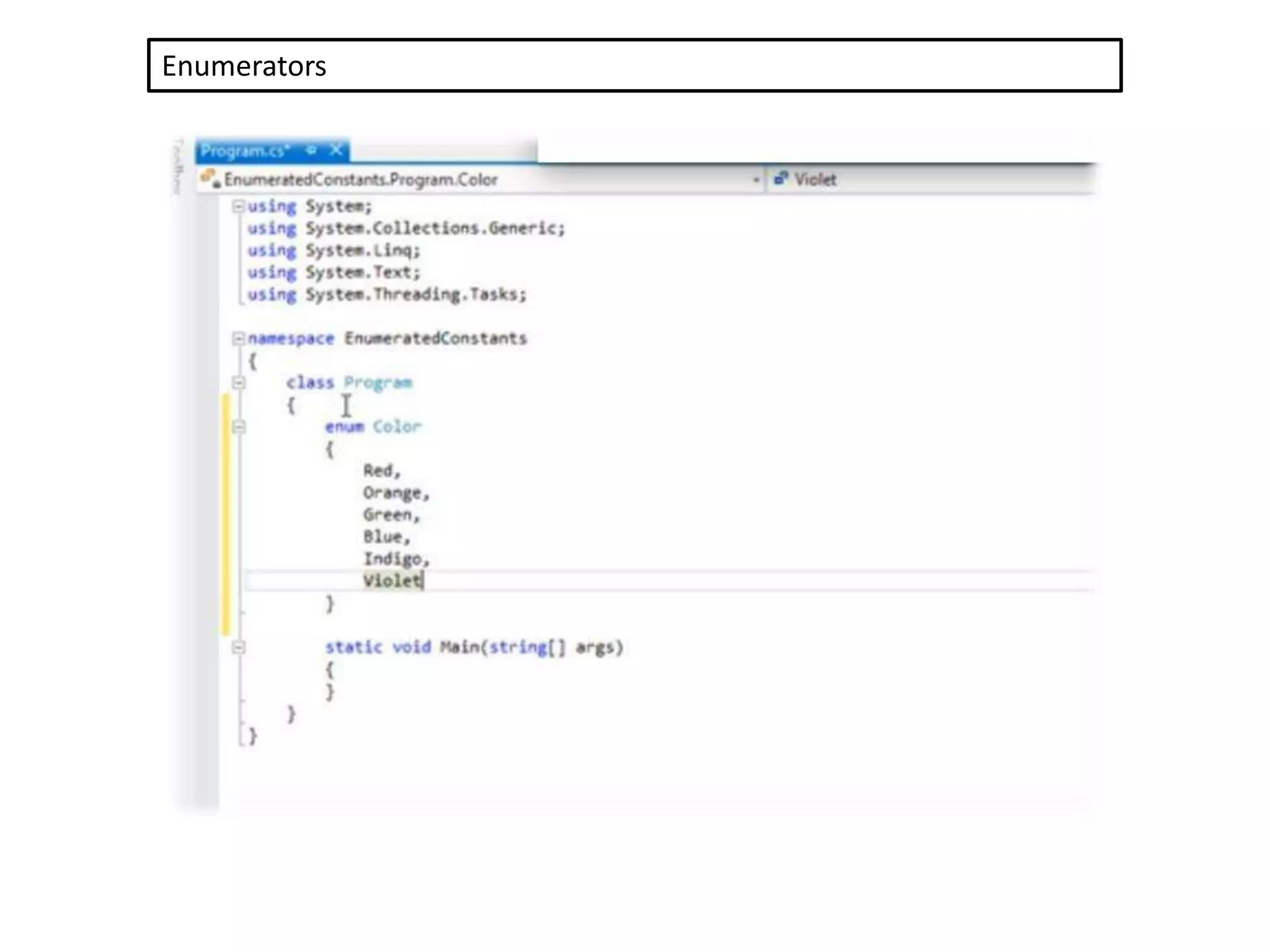Collapse the namespace EnumeratedConstants block
Screen dimensions: 1270x952
[x=238, y=338]
